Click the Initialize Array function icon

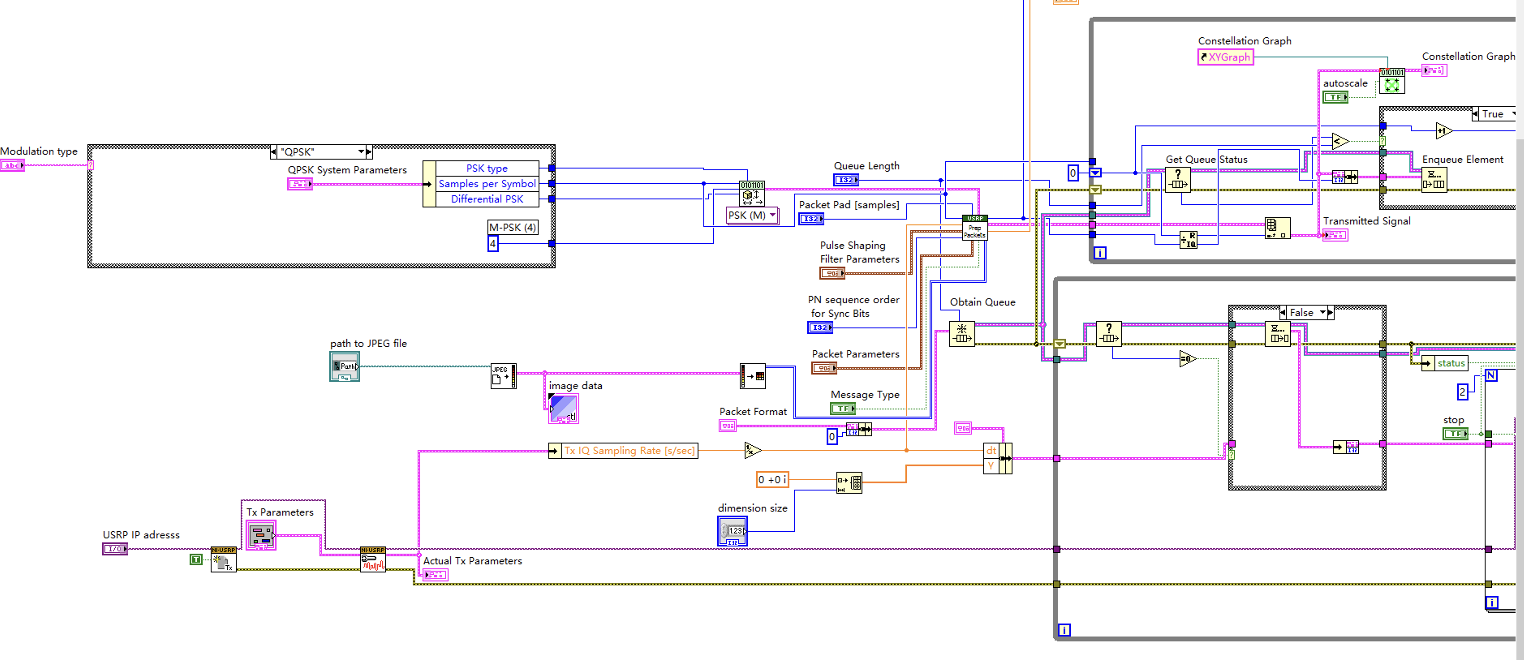point(849,483)
